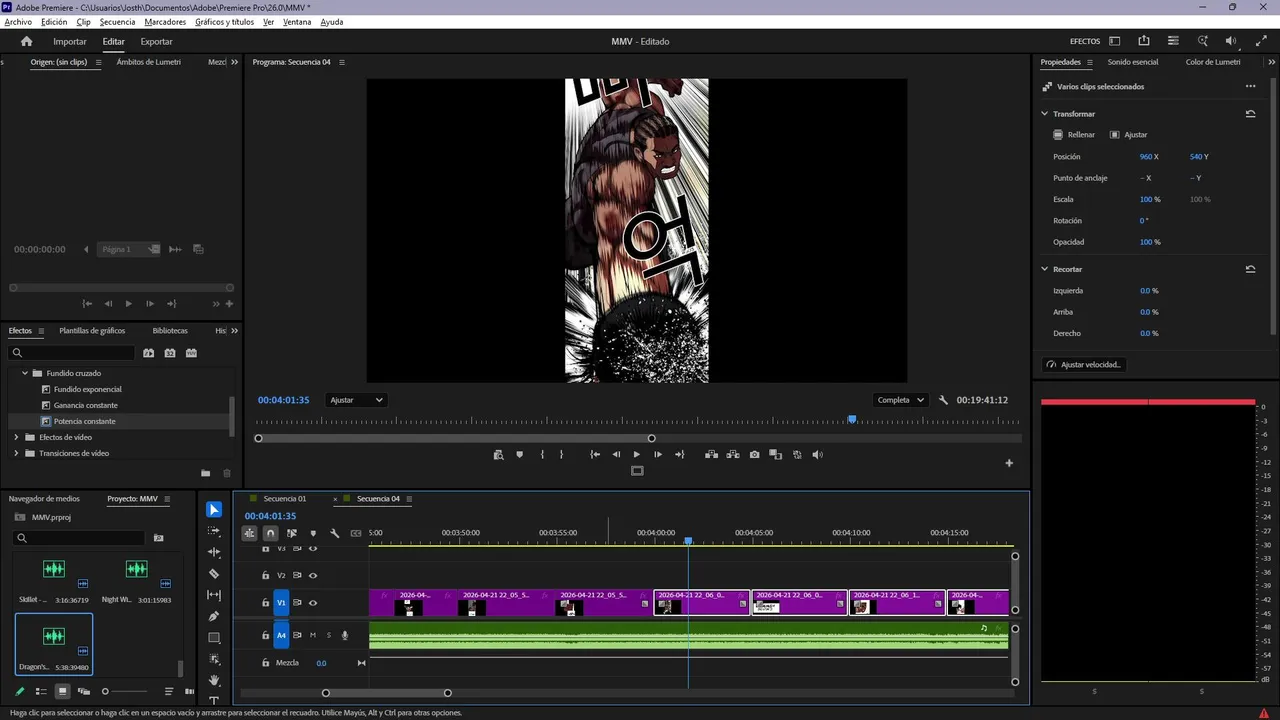Click the Extract button in Program monitor
The width and height of the screenshot is (1280, 720).
click(733, 455)
